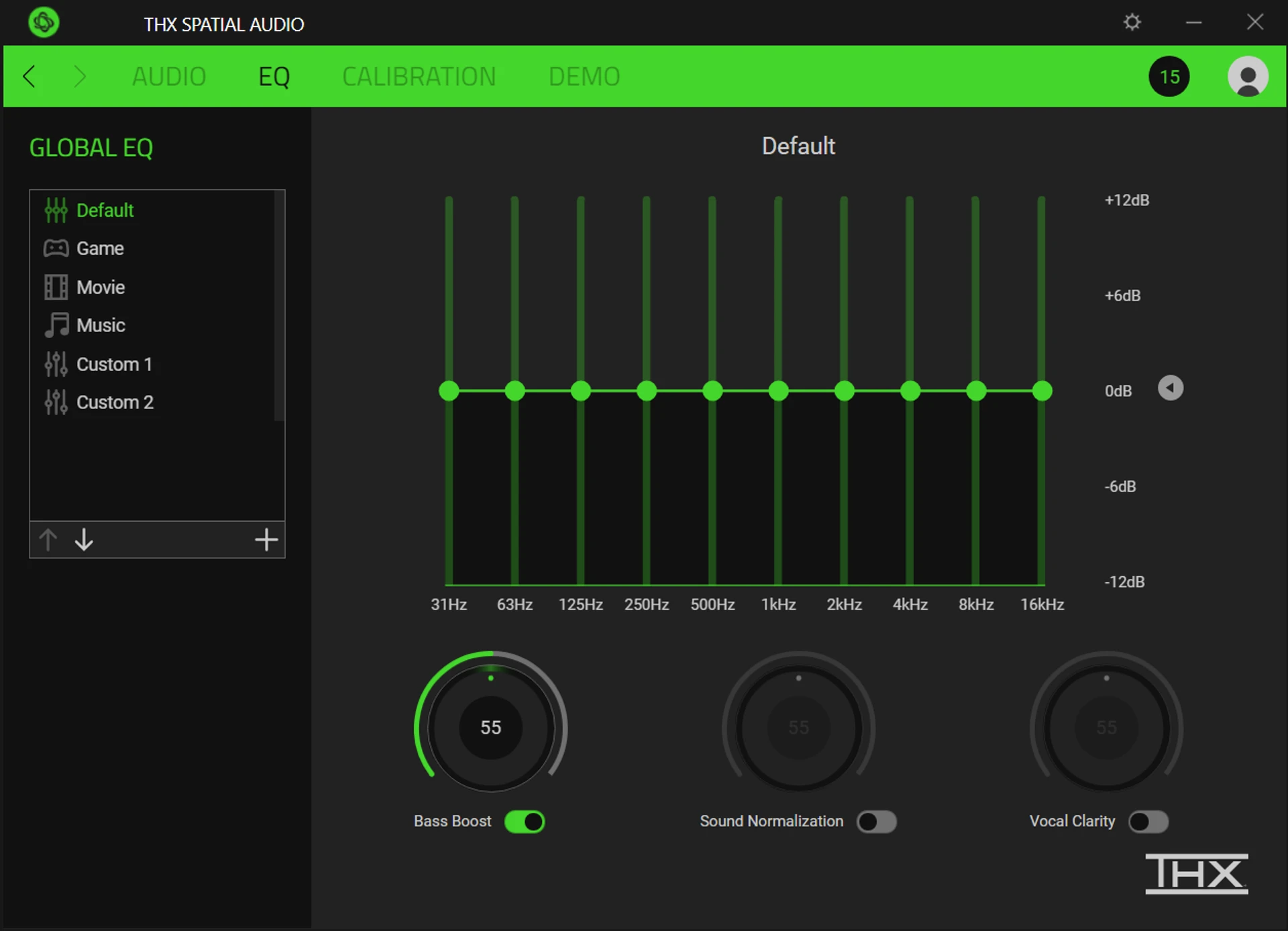Go forward with the right arrow
Image resolution: width=1288 pixels, height=931 pixels.
[80, 76]
